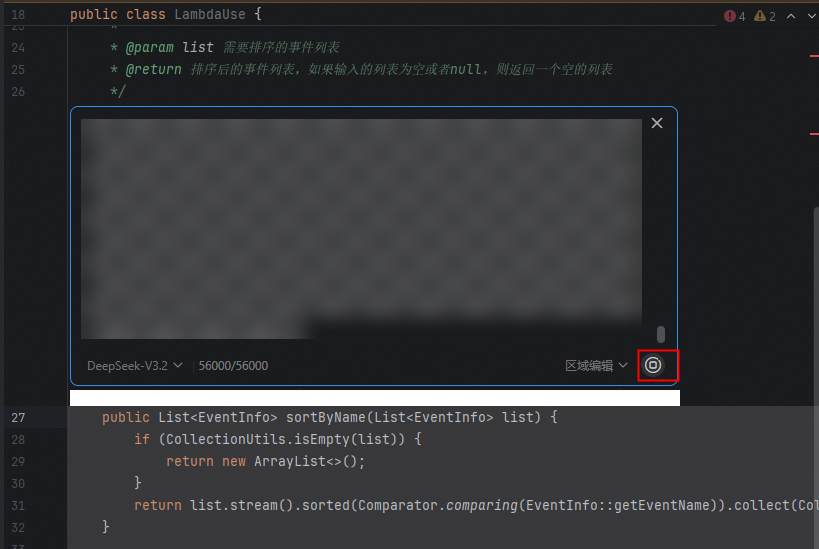This screenshot has height=549, width=819.
Task: Click the 56000/56000 token counter
Action: (x=233, y=366)
